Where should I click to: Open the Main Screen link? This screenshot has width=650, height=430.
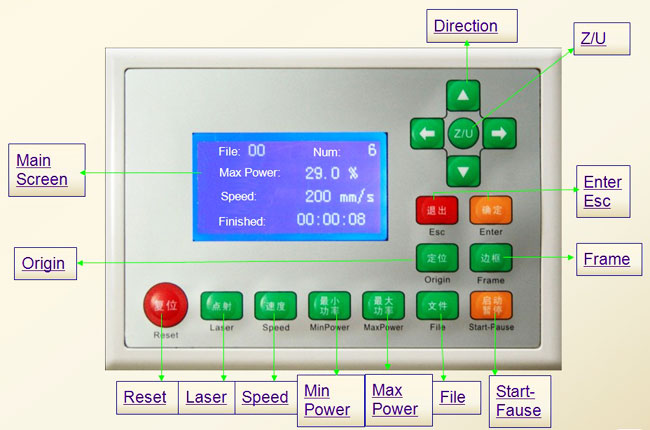(42, 170)
